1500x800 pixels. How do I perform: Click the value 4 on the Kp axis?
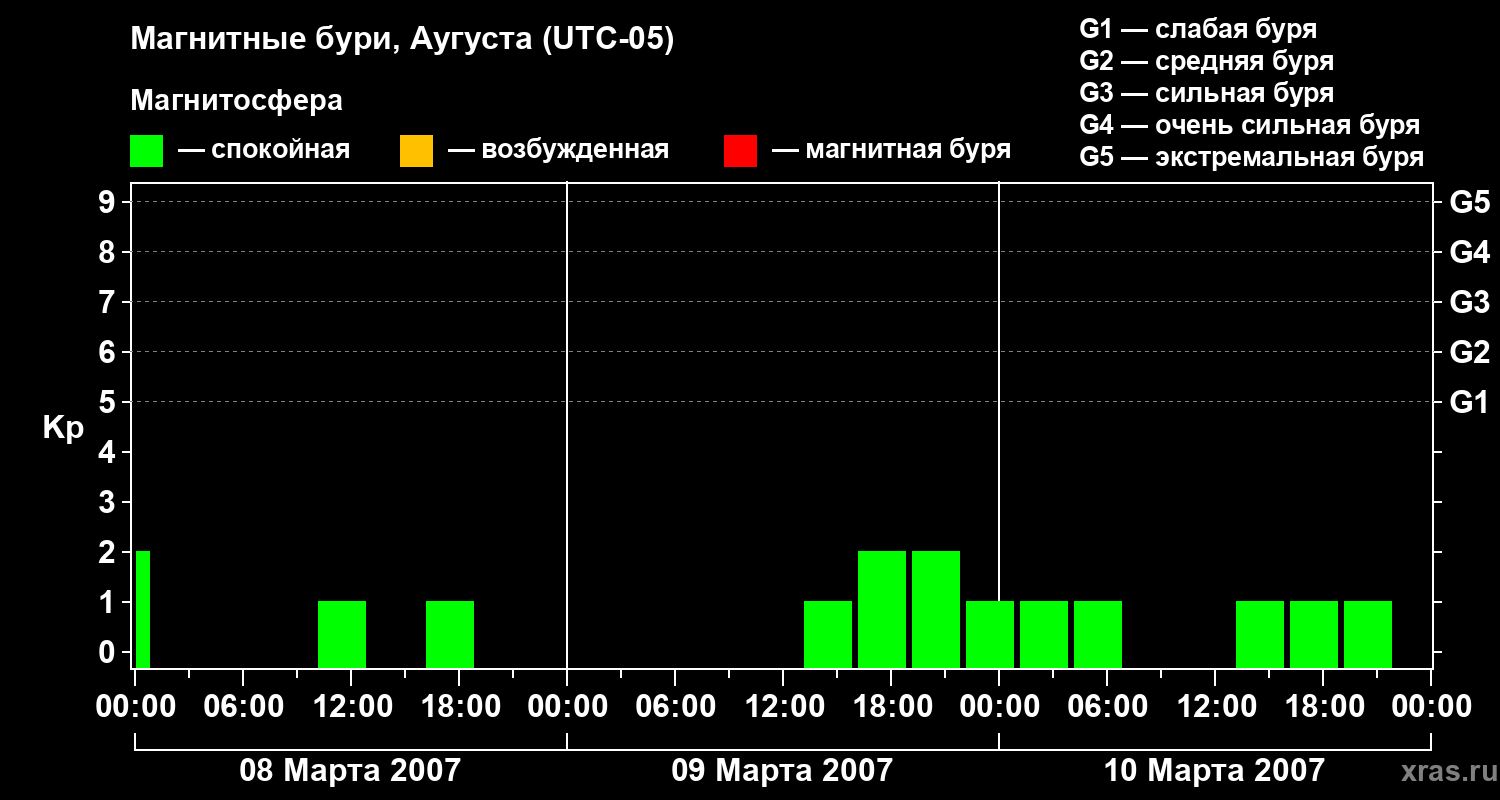(x=109, y=453)
